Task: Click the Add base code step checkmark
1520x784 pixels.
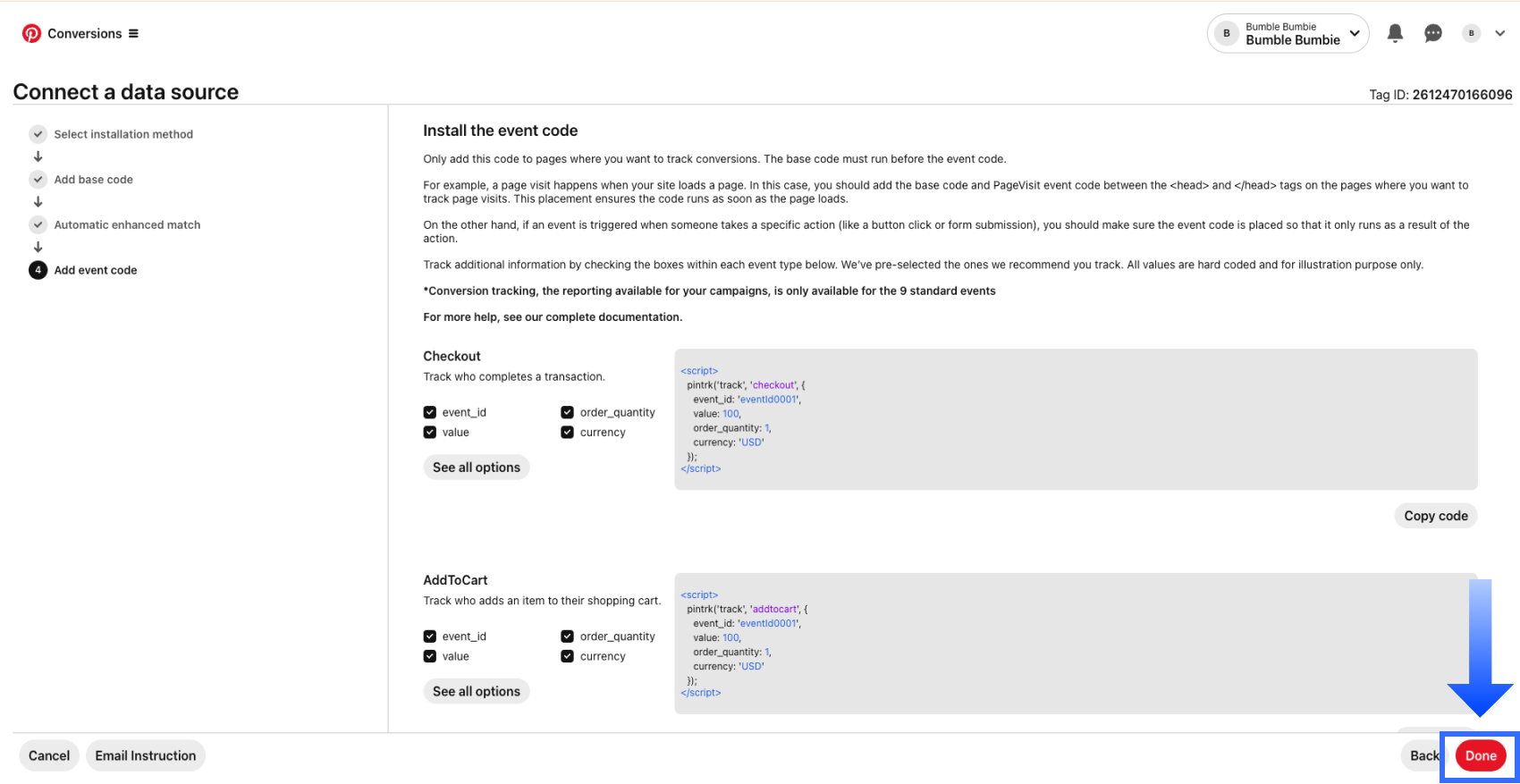Action: click(x=38, y=180)
